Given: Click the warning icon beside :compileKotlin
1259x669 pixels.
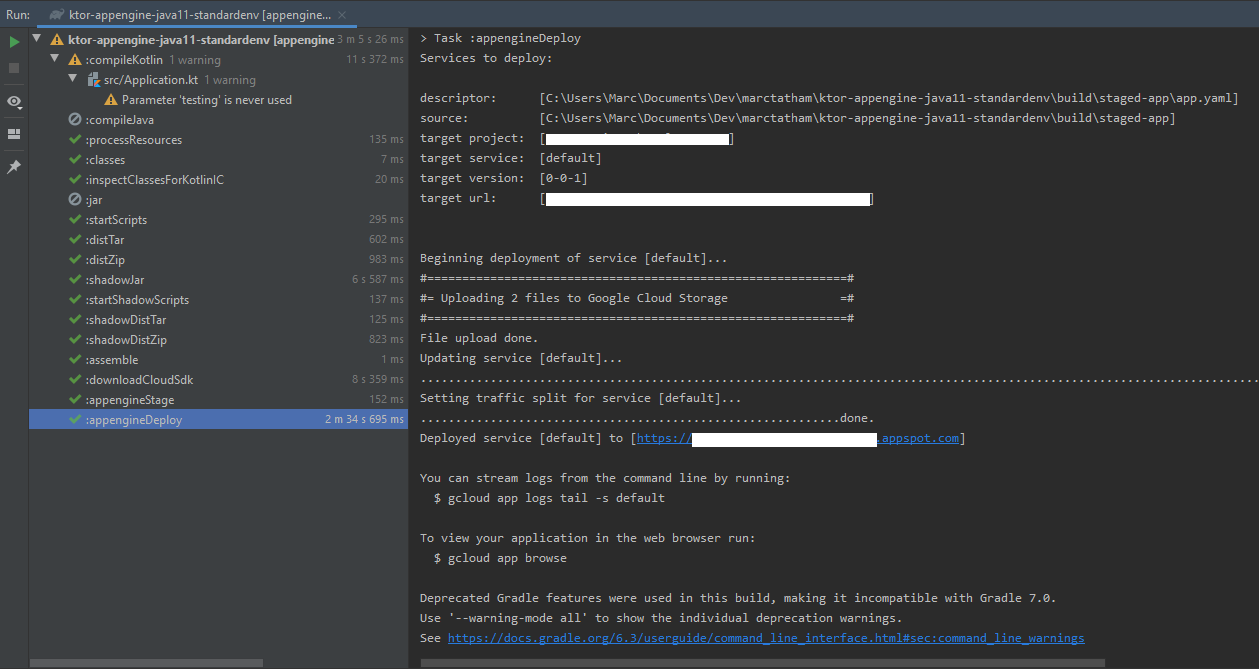Looking at the screenshot, I should pyautogui.click(x=75, y=60).
